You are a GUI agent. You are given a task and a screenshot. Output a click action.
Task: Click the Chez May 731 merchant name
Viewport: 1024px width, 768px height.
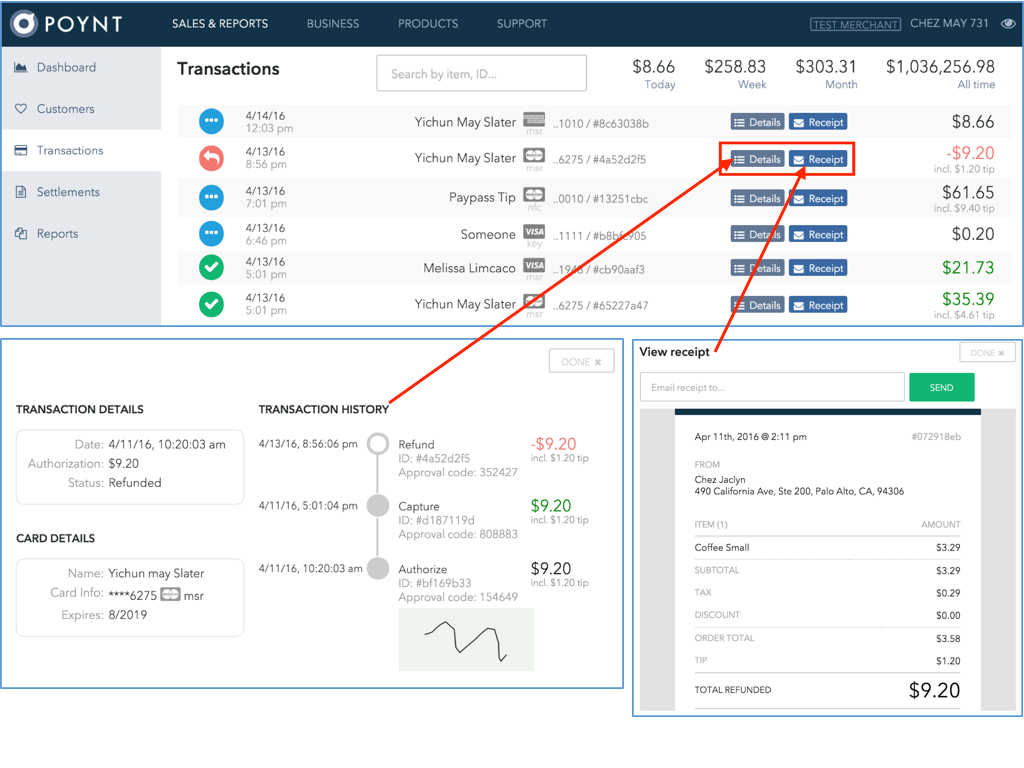(x=949, y=24)
